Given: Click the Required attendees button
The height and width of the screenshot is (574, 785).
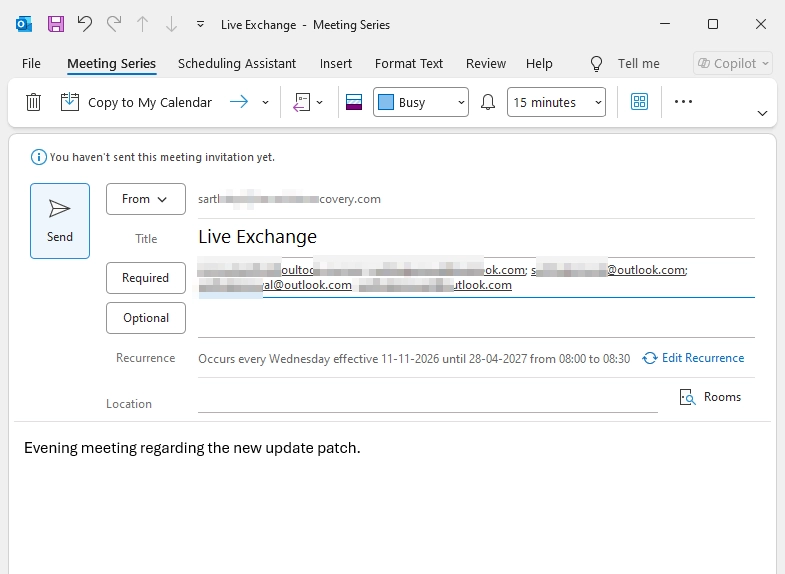Looking at the screenshot, I should [x=146, y=278].
